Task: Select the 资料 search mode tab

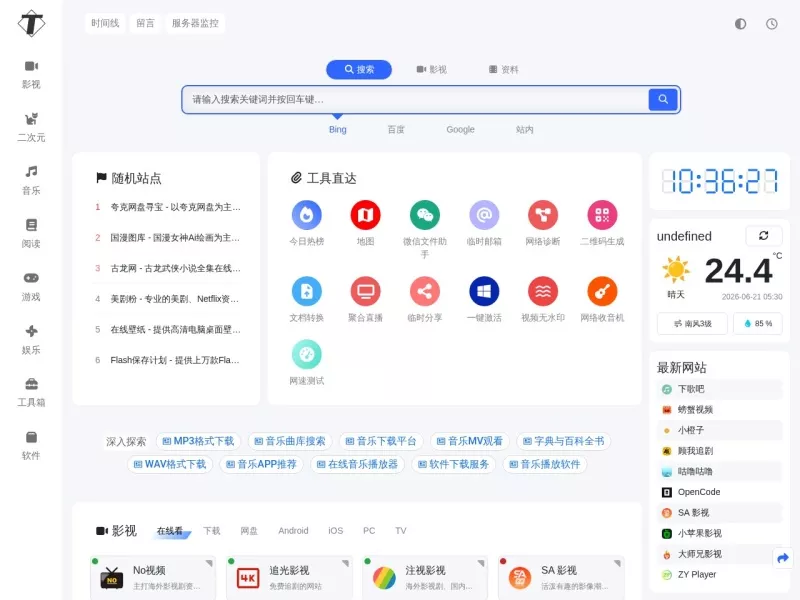Action: click(x=504, y=69)
